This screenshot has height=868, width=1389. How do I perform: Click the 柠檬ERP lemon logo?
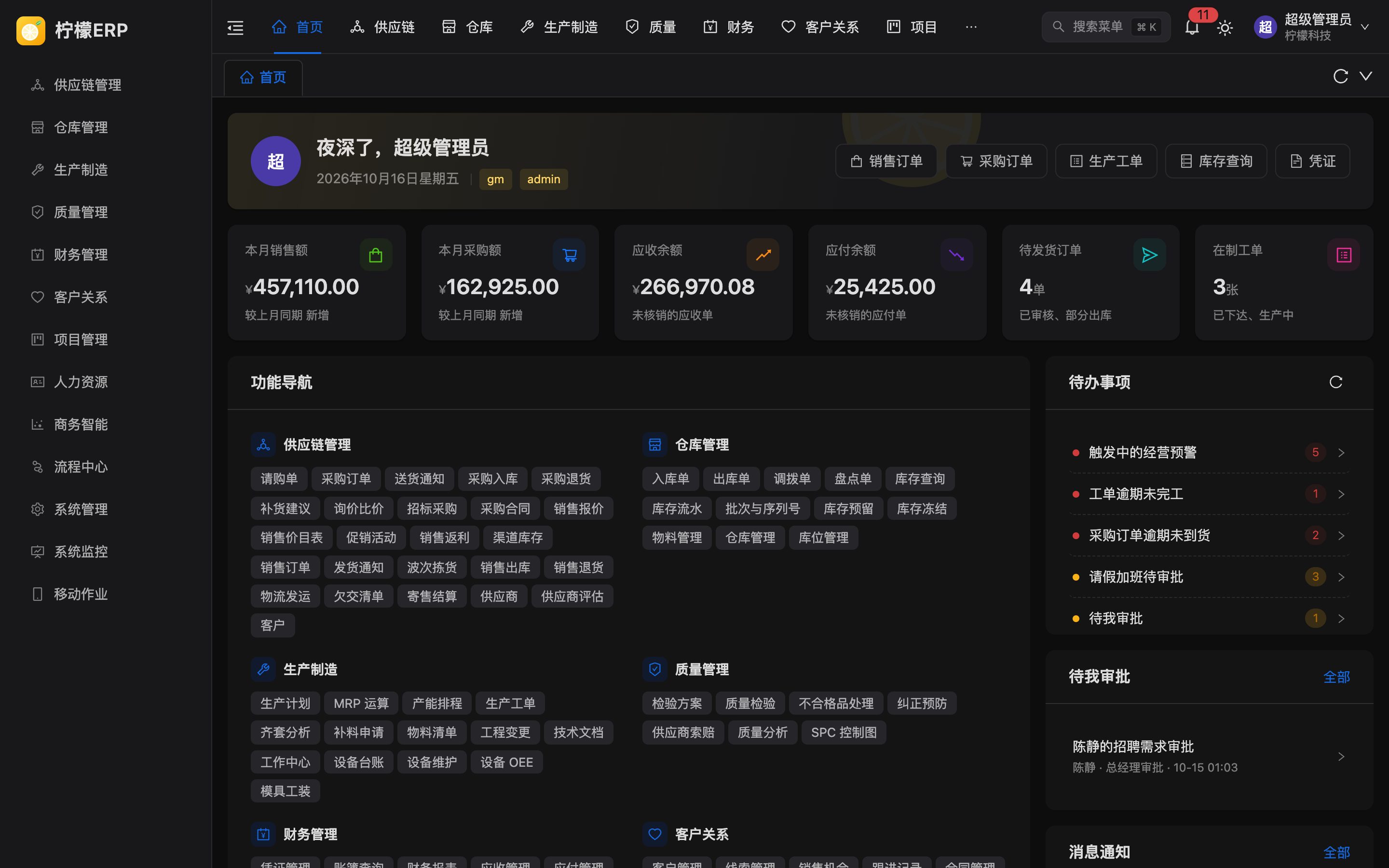(x=30, y=30)
